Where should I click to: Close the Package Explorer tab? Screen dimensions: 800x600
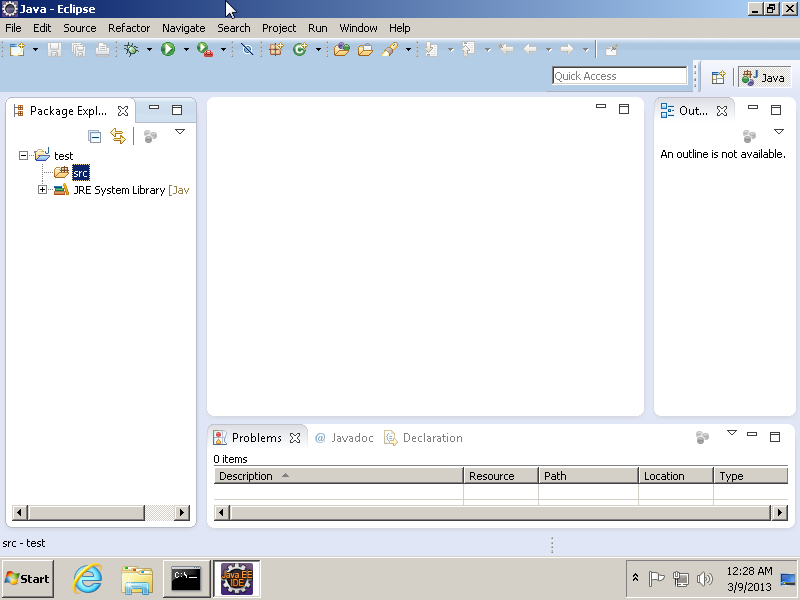123,111
